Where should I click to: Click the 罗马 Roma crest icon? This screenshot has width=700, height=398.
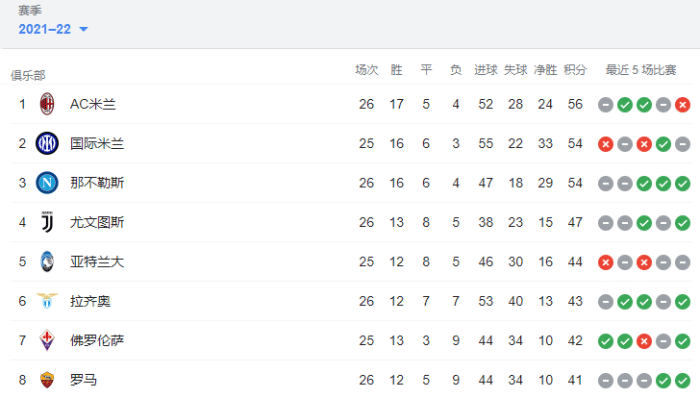(47, 380)
